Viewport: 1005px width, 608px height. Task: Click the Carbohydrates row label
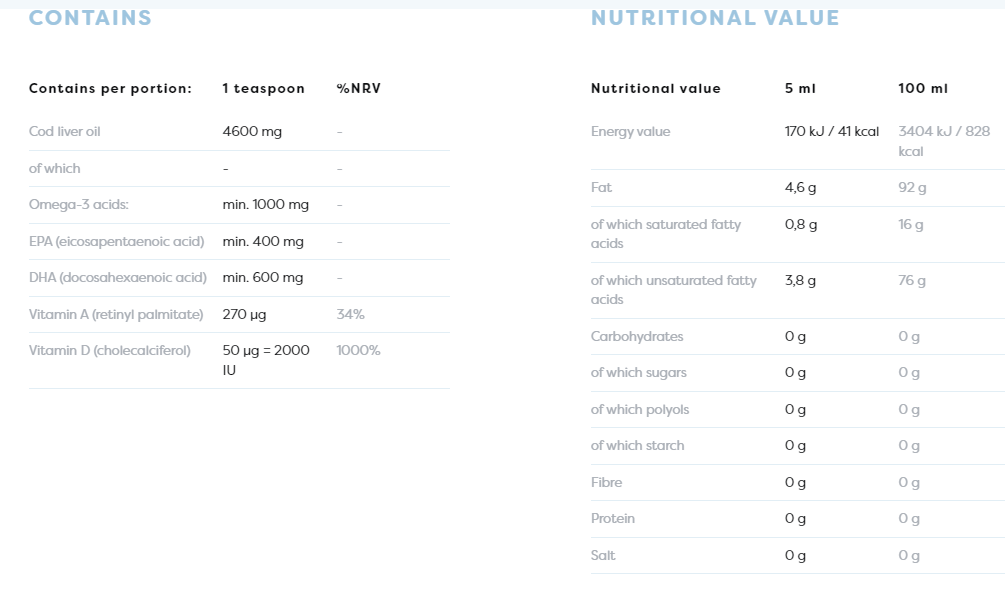pos(637,337)
